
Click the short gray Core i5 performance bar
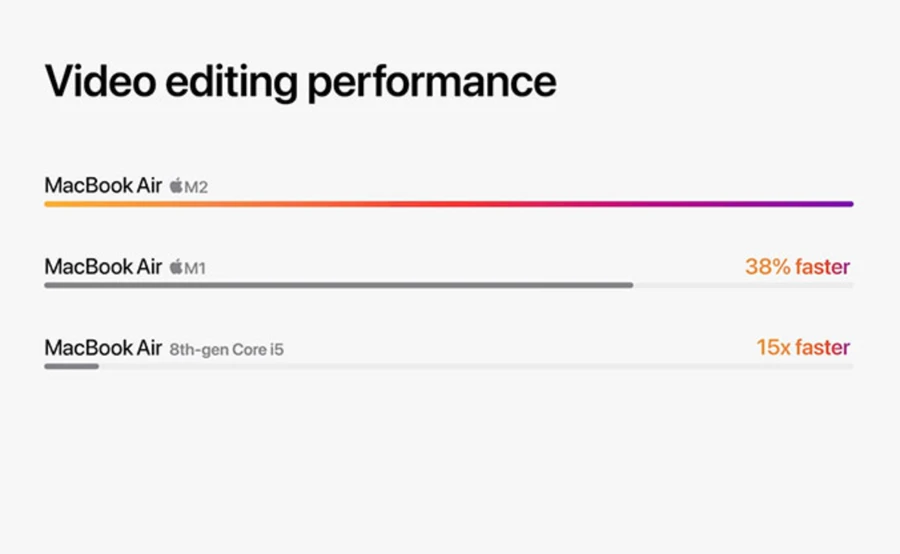pos(72,366)
